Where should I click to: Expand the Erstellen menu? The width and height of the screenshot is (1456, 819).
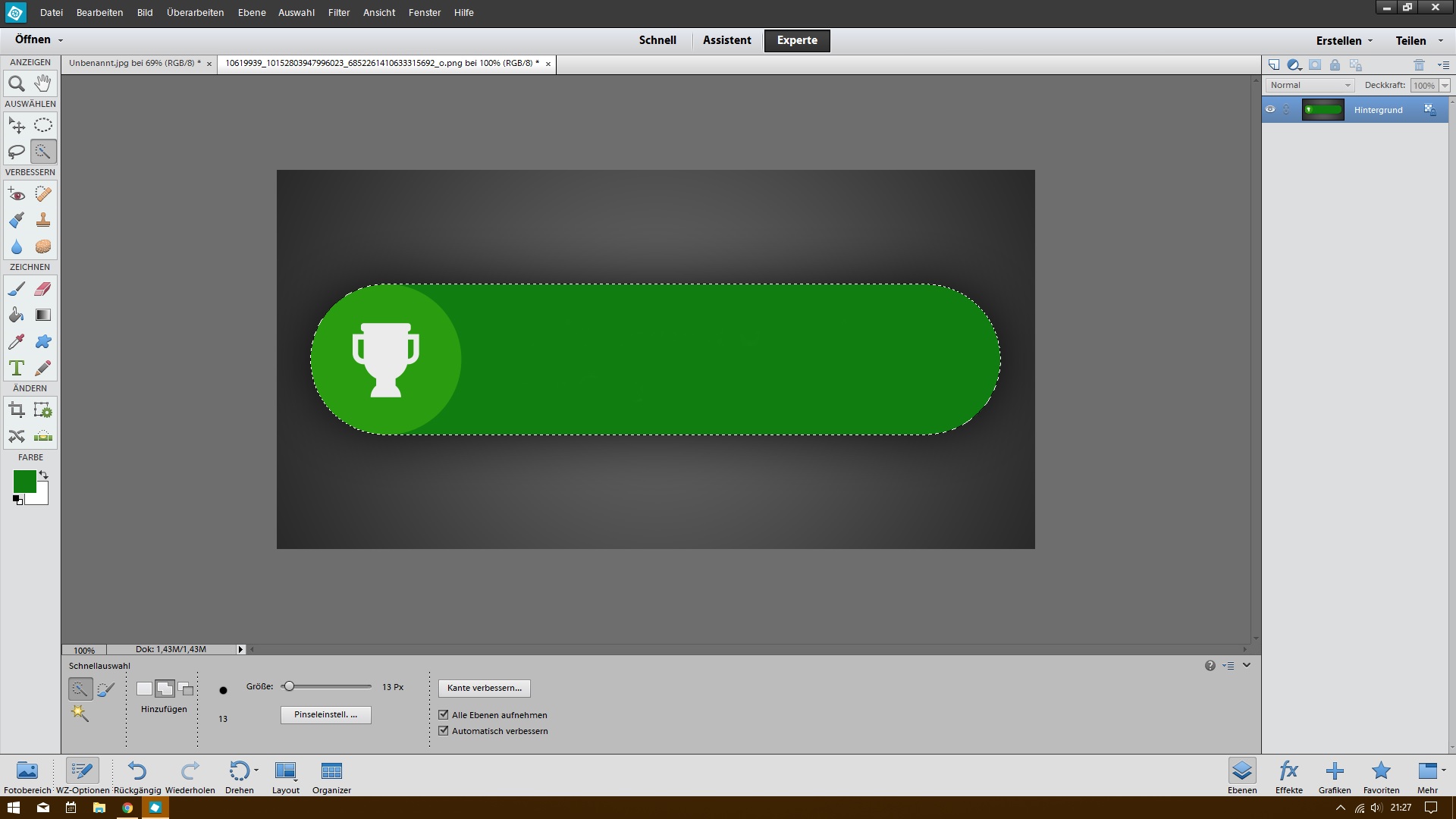[1344, 41]
